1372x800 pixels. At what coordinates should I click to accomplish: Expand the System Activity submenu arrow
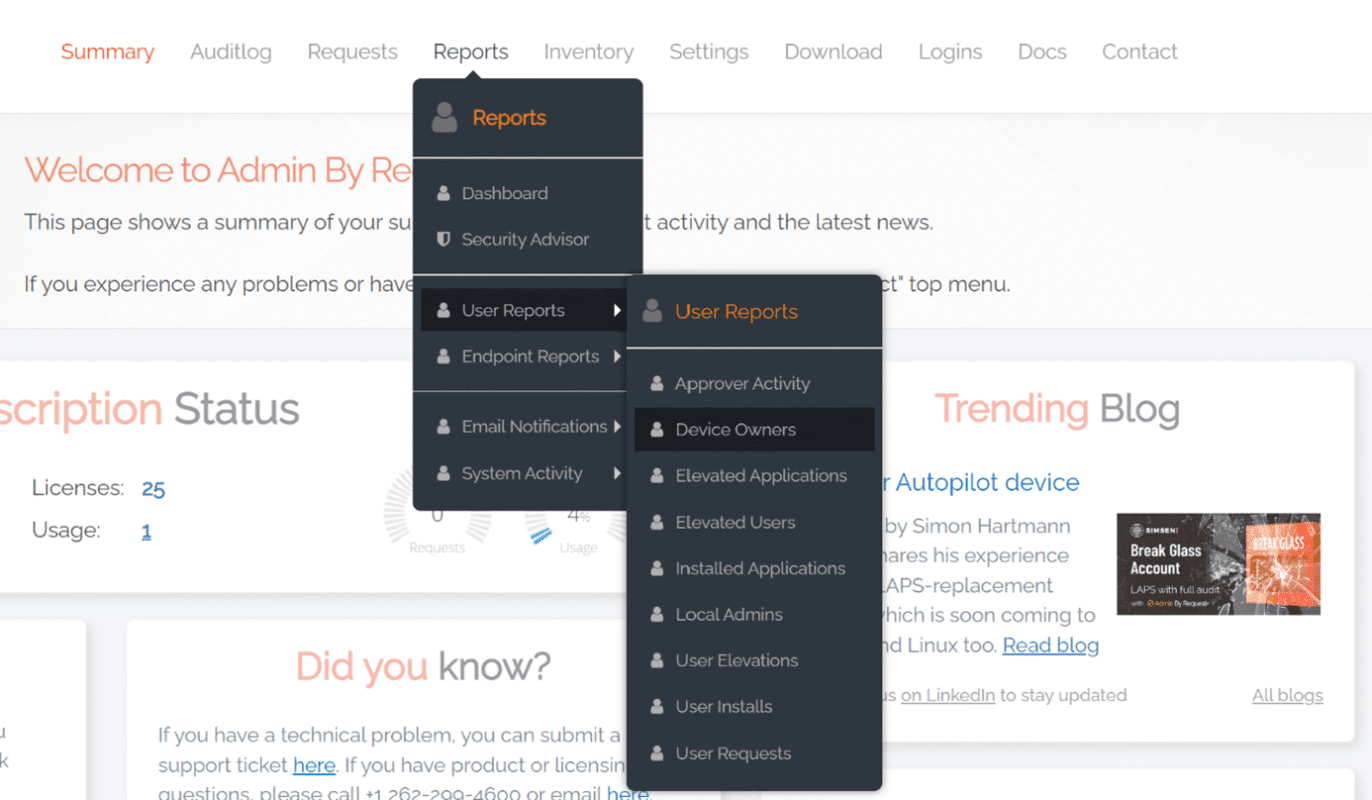click(x=617, y=474)
